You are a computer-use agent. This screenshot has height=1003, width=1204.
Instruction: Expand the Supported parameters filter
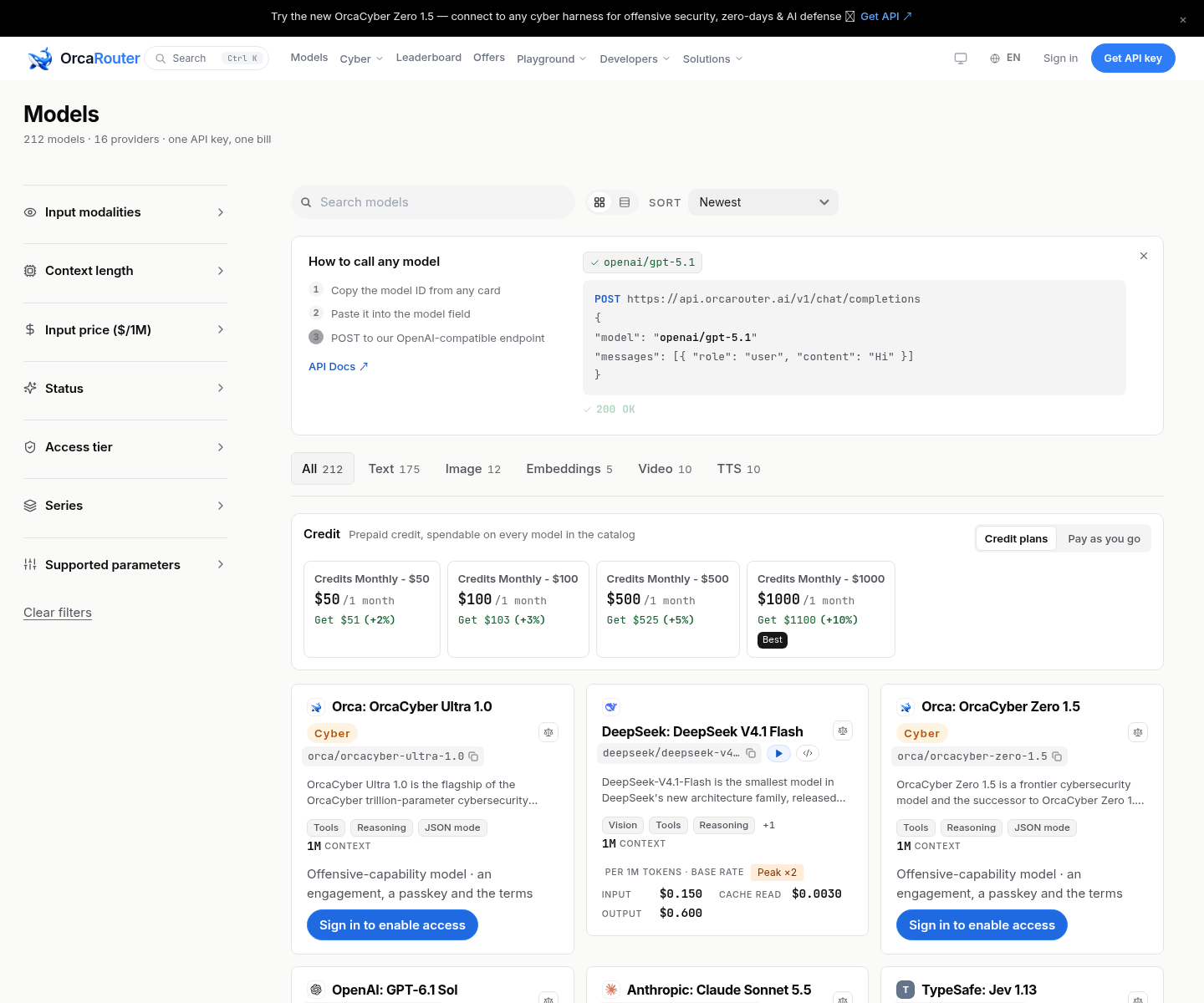click(125, 564)
